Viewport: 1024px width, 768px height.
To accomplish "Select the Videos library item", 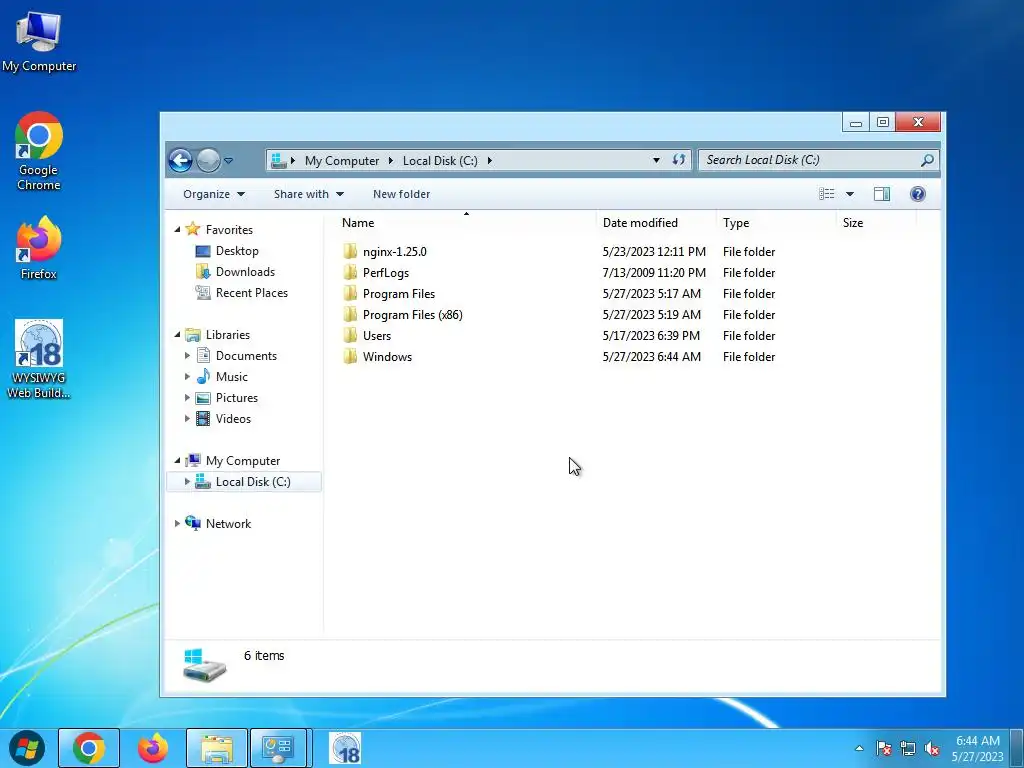I will (233, 419).
